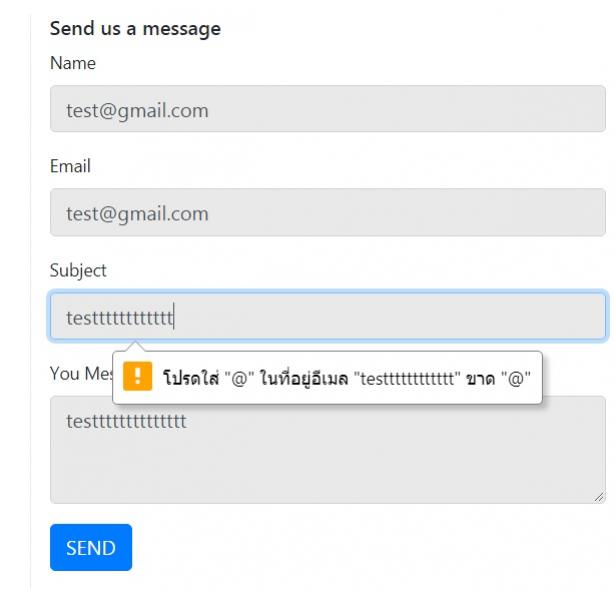The height and width of the screenshot is (591, 615).
Task: Click the Subject field label
Action: [x=78, y=271]
